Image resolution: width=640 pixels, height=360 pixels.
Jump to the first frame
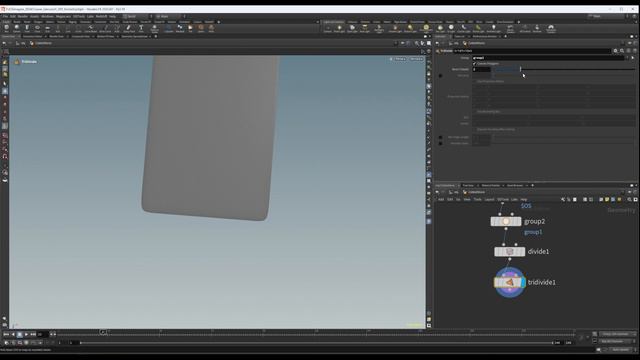(x=6, y=334)
